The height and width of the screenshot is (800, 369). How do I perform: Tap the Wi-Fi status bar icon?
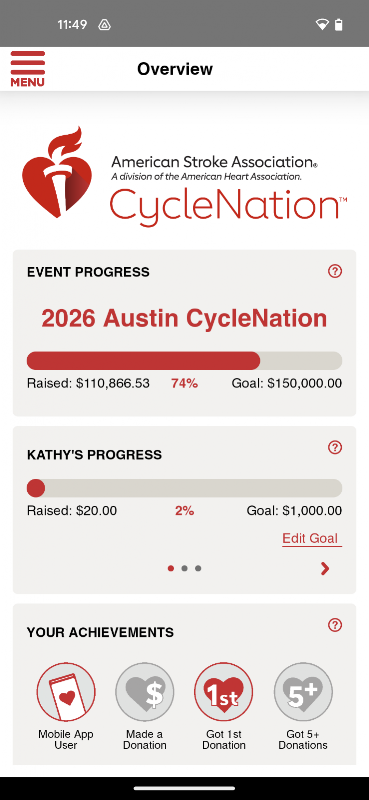tap(322, 24)
